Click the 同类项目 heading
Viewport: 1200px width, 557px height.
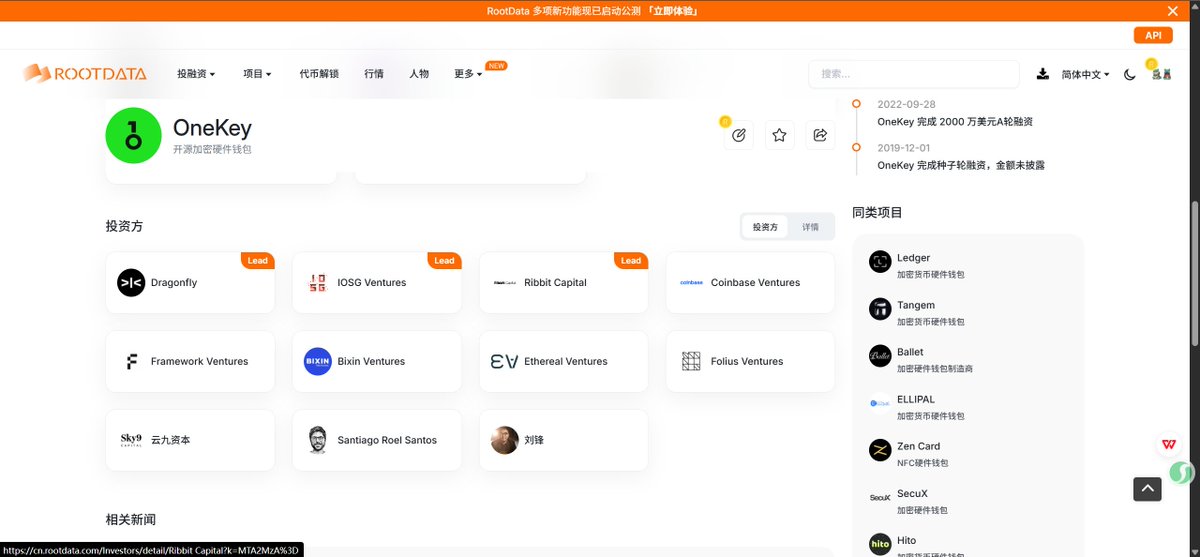tap(877, 213)
